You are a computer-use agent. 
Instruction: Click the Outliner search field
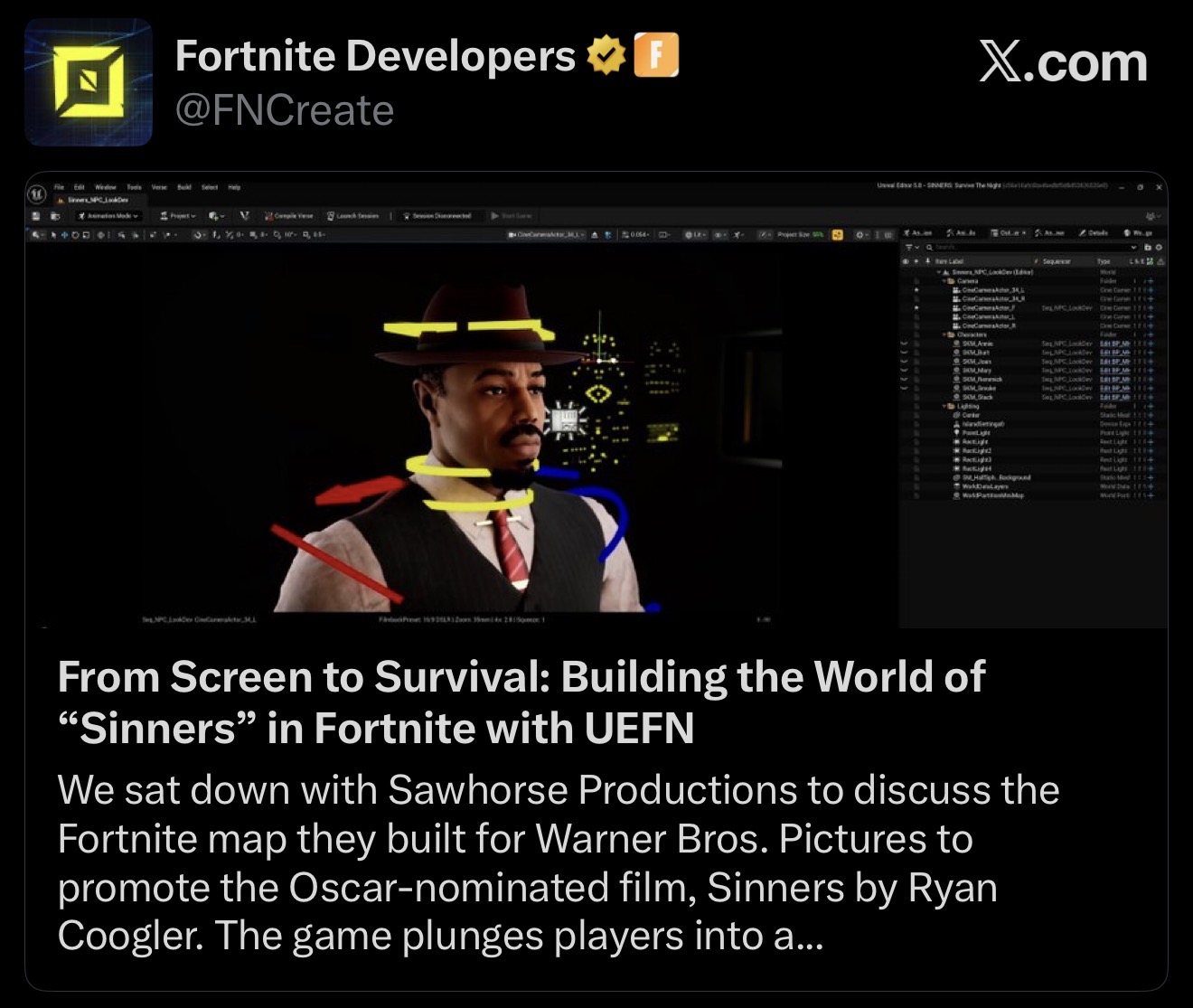1030,247
